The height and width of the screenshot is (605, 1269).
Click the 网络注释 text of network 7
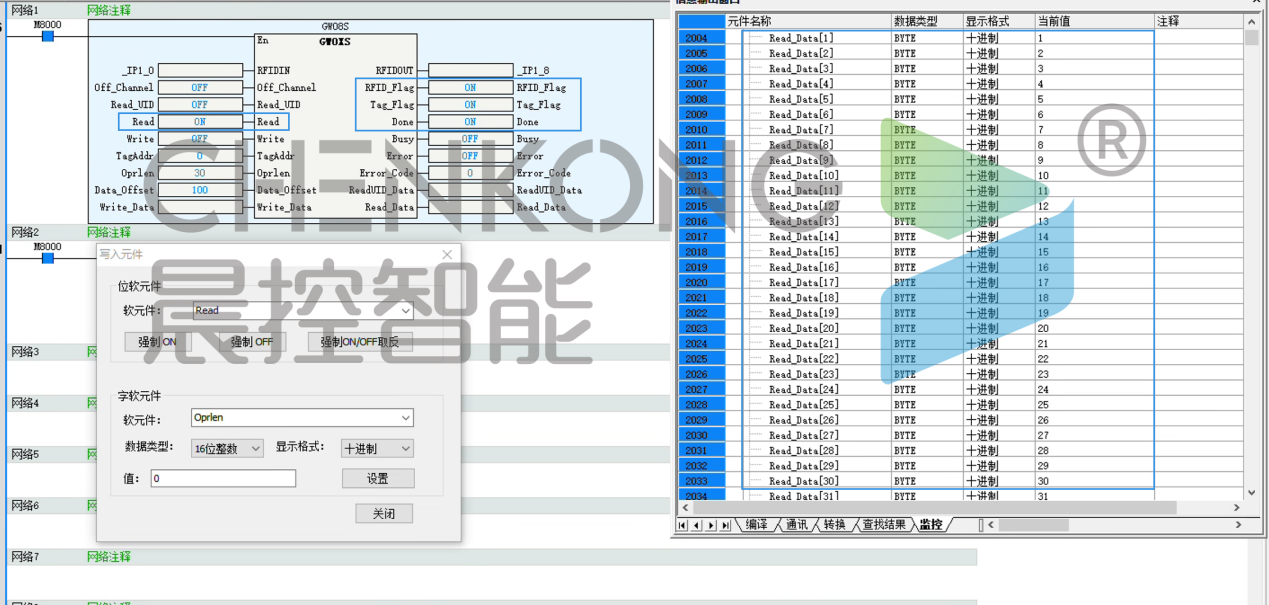(109, 556)
